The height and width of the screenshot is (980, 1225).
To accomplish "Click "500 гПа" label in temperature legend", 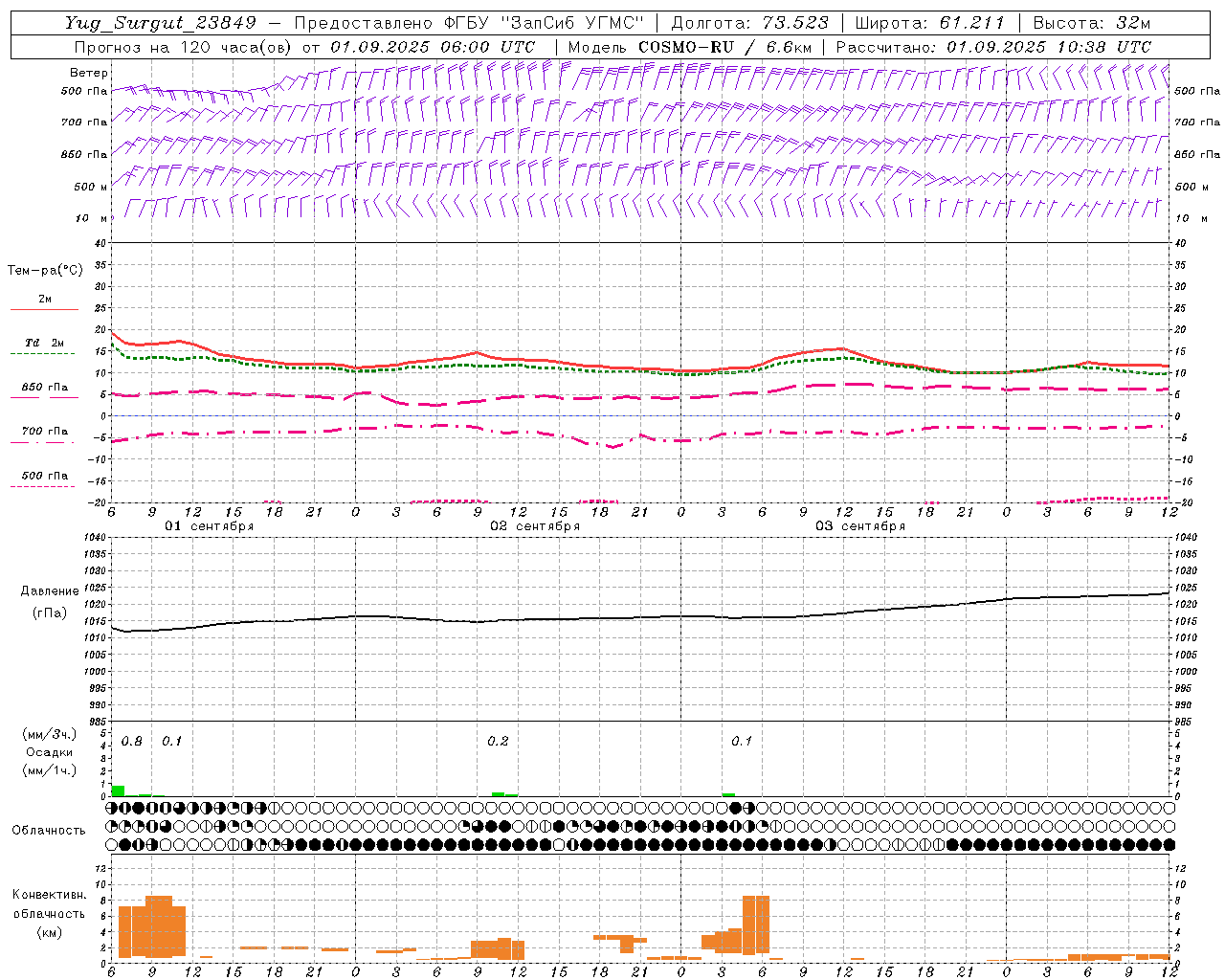I will (45, 476).
